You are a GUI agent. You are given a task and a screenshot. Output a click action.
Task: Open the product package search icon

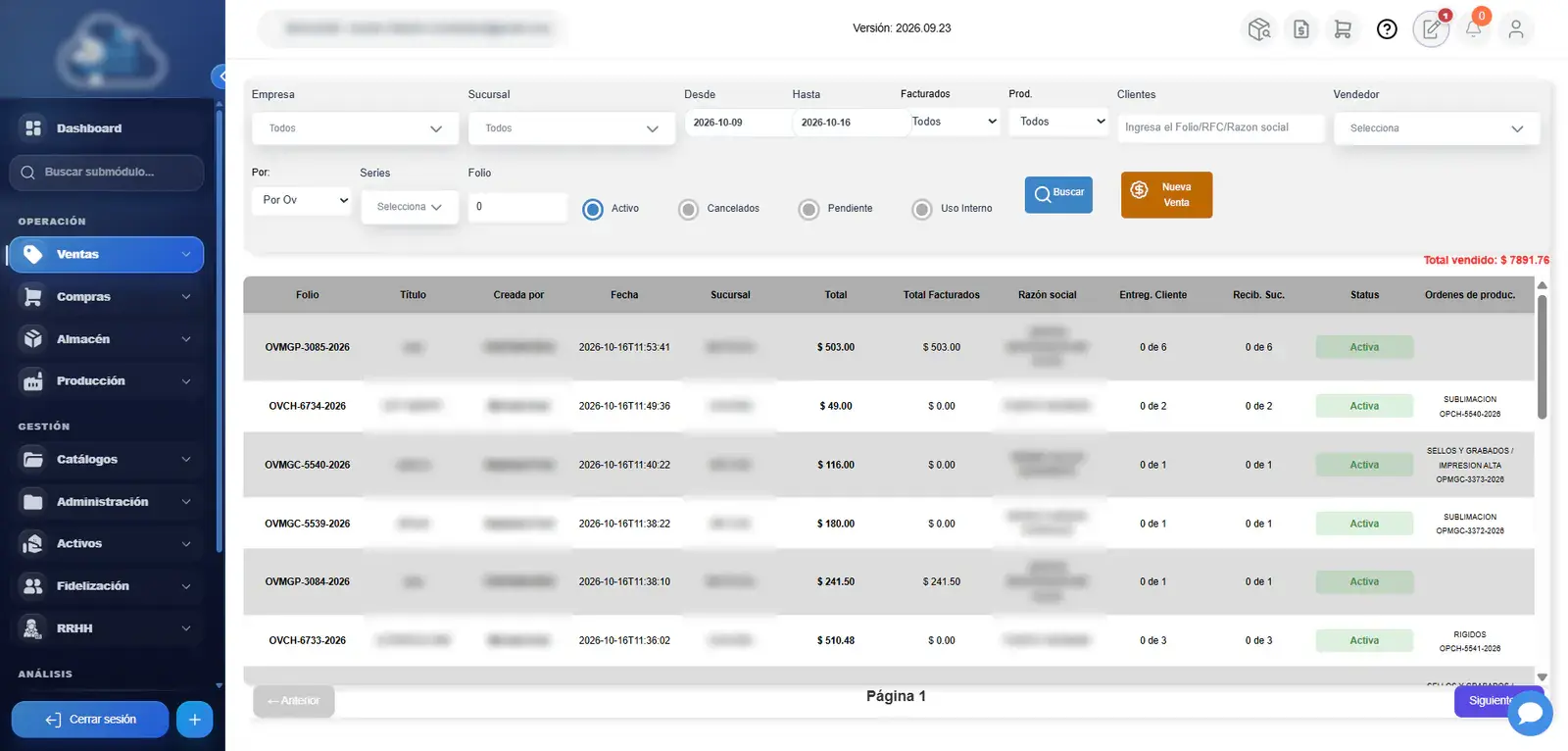tap(1259, 29)
